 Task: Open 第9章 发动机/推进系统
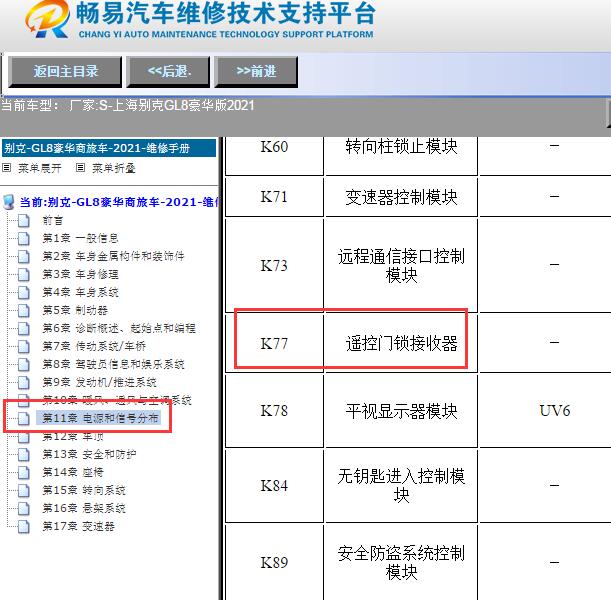[x=99, y=382]
